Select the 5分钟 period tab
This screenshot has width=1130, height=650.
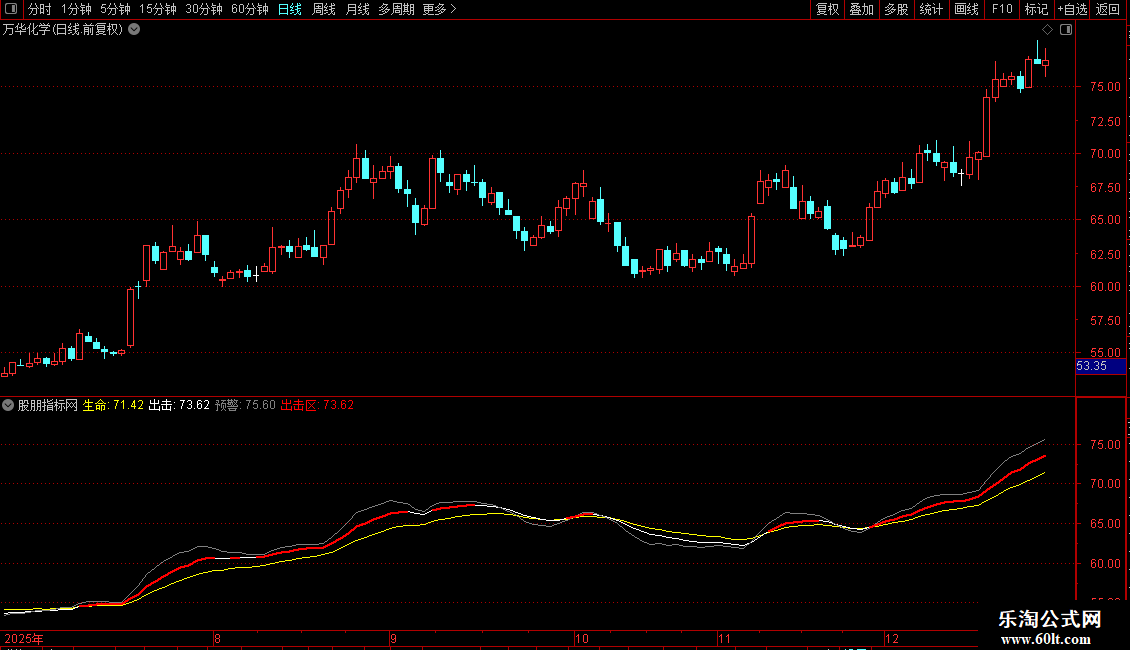tap(115, 9)
